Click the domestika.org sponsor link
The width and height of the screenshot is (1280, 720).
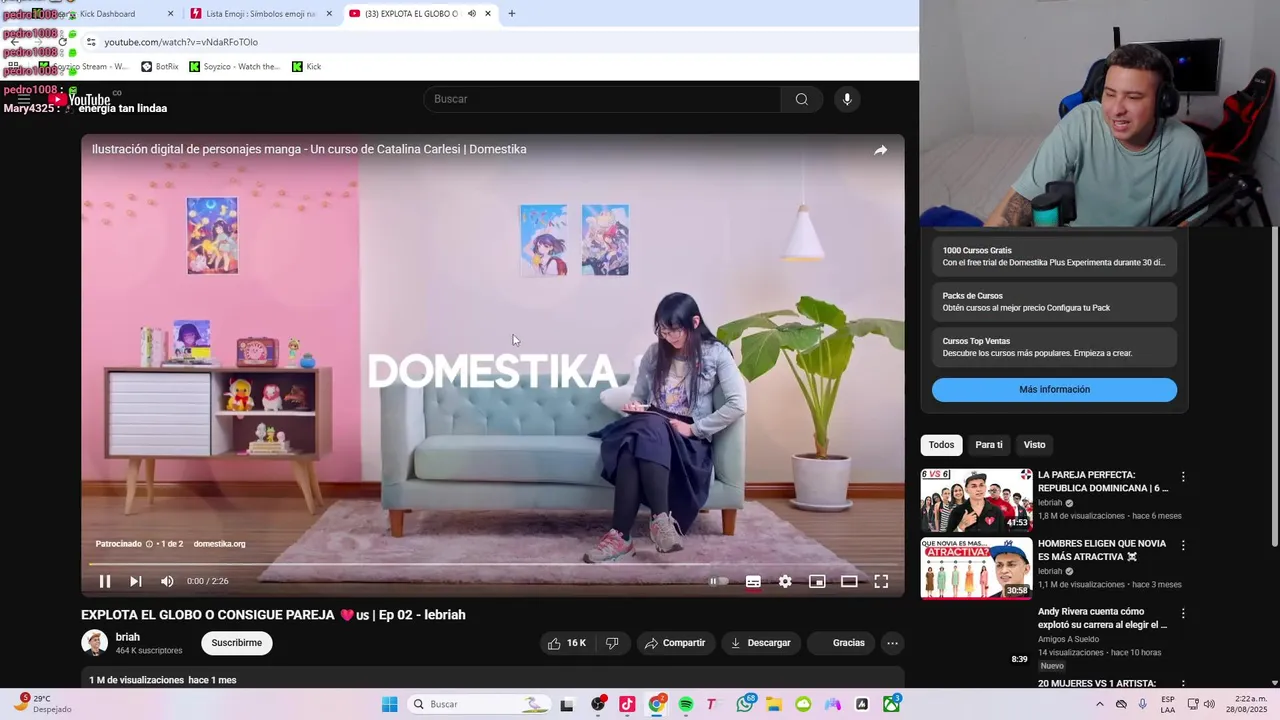[x=219, y=544]
